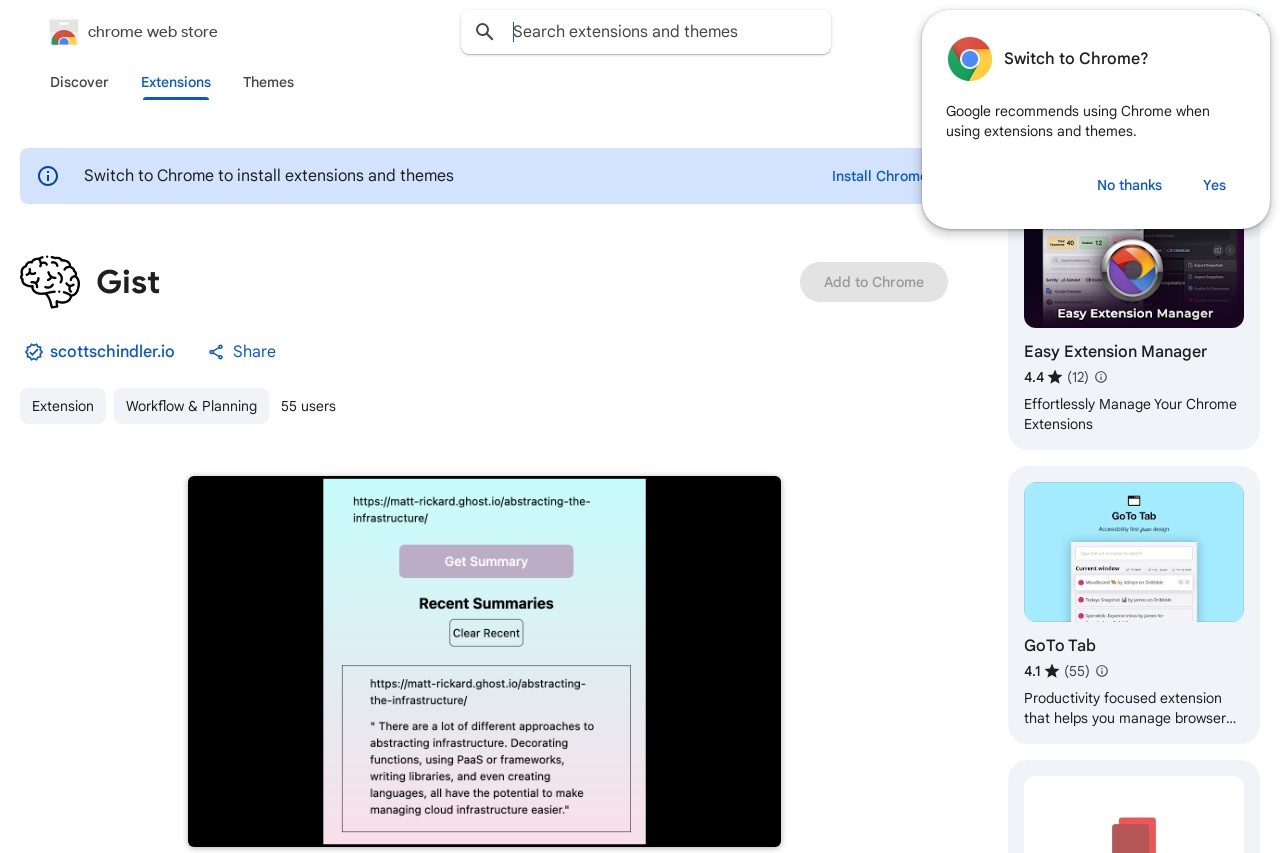
Task: Click the Extension category chip
Action: coord(63,406)
